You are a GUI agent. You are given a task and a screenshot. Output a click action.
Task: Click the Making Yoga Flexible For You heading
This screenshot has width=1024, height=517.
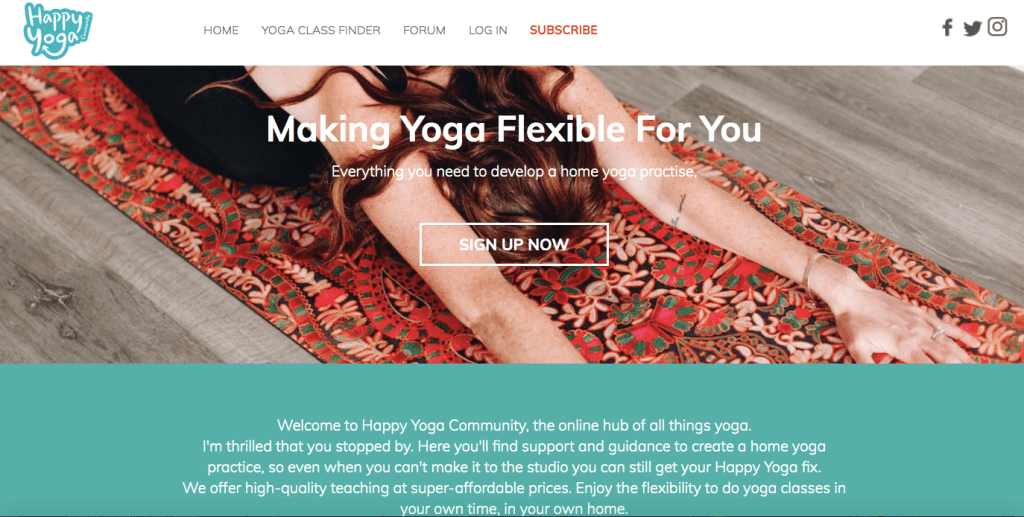point(514,129)
